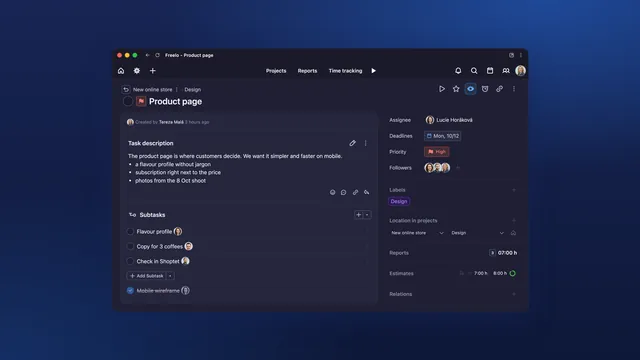Click the home icon beside Design dropdown

(513, 233)
